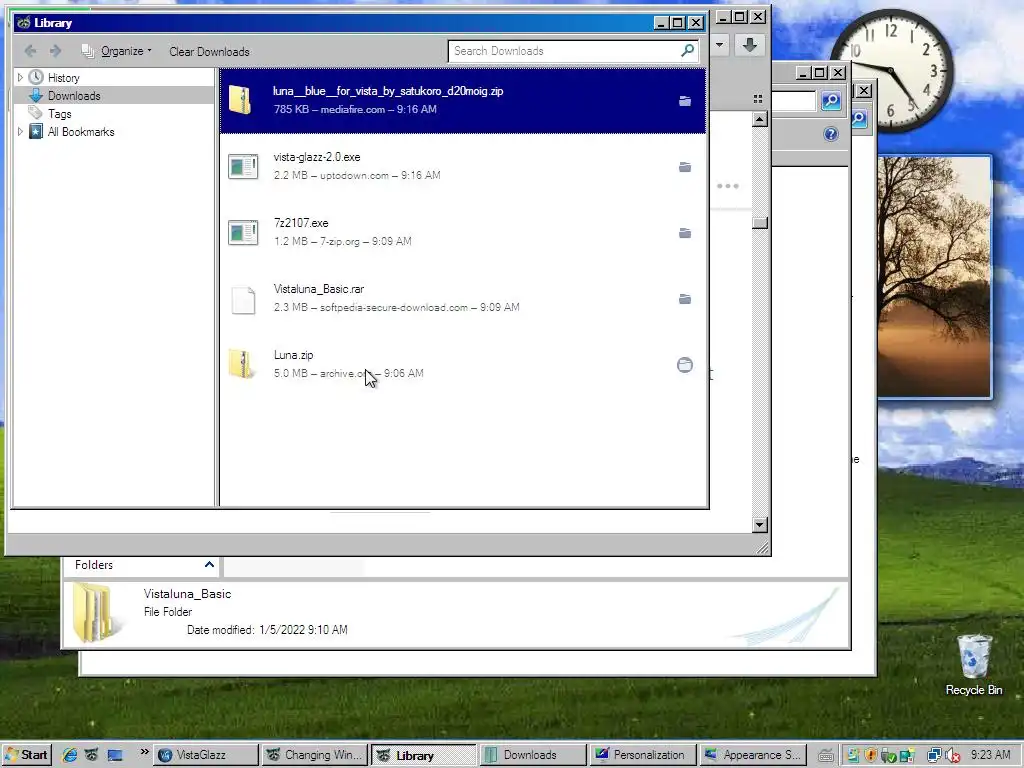Click the vista-glazz-2.0.exe application icon
The image size is (1024, 768).
[243, 167]
